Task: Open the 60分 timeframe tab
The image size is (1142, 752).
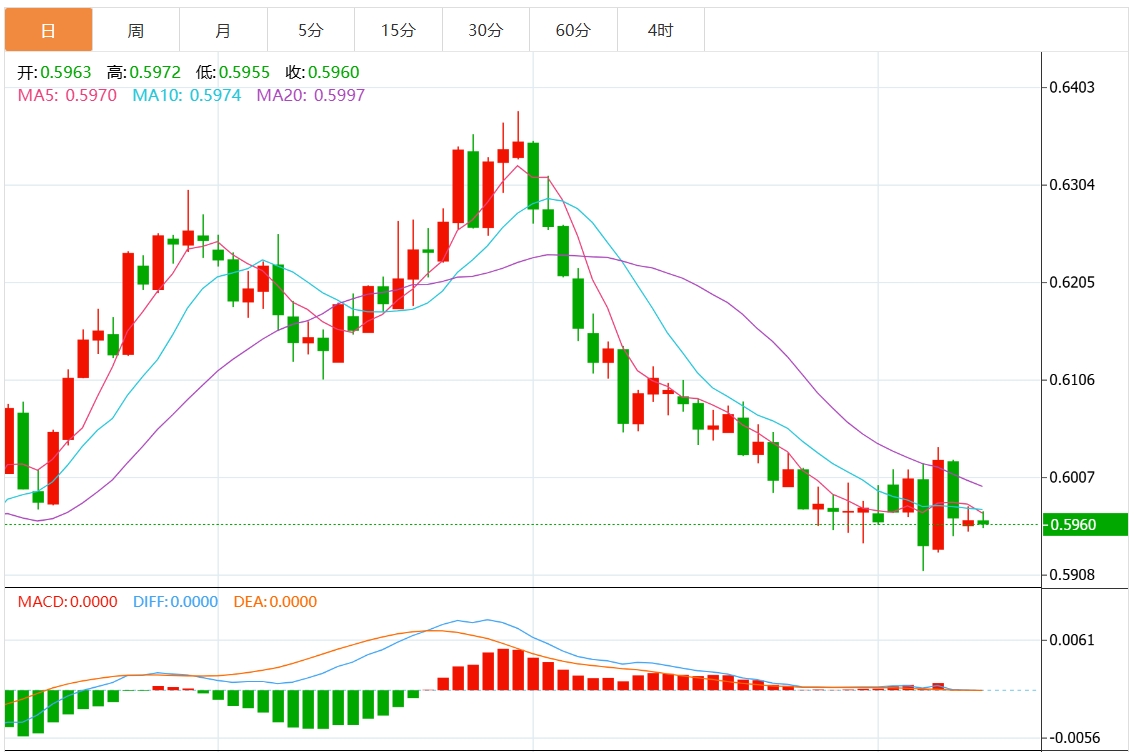Action: click(573, 30)
